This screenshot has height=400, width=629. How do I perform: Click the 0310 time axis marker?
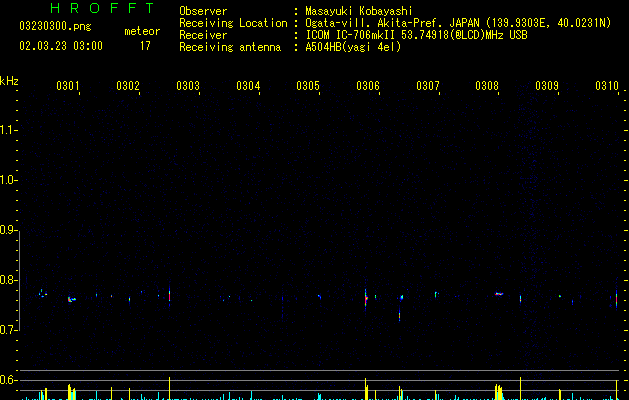pos(607,86)
